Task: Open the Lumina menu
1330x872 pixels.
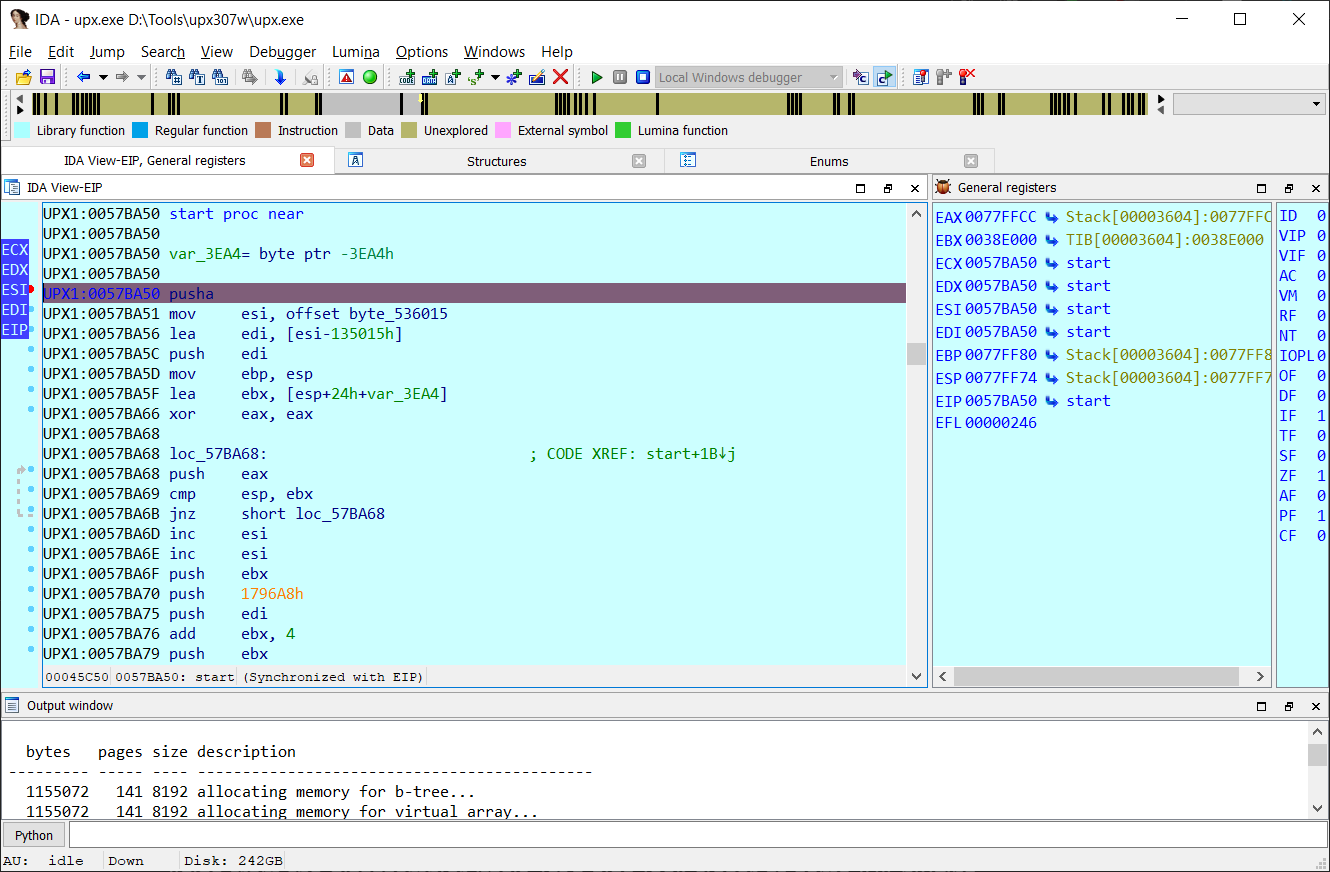Action: tap(356, 52)
